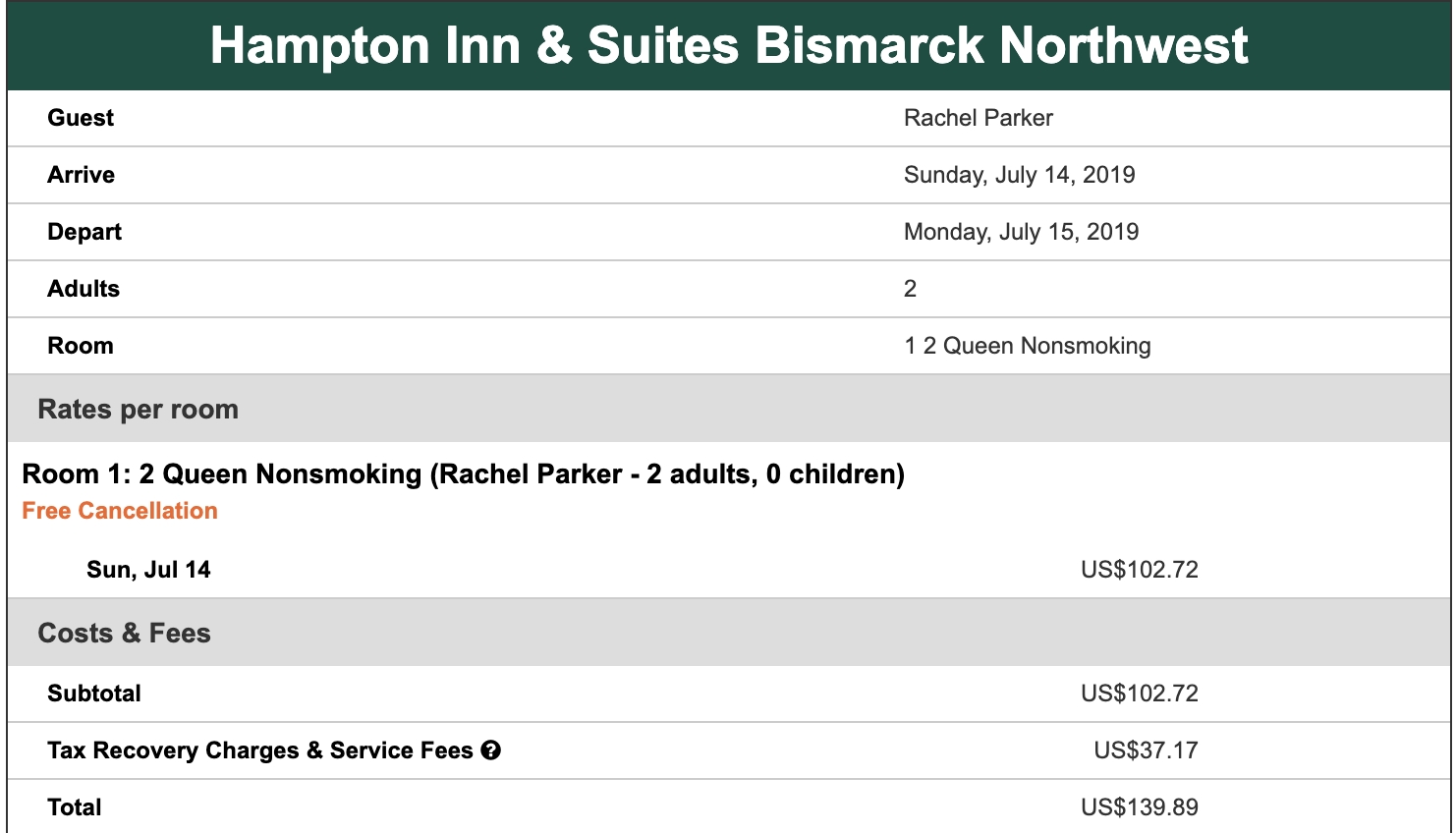Click the Tax Recovery Charges & Service Fees label

click(x=260, y=750)
